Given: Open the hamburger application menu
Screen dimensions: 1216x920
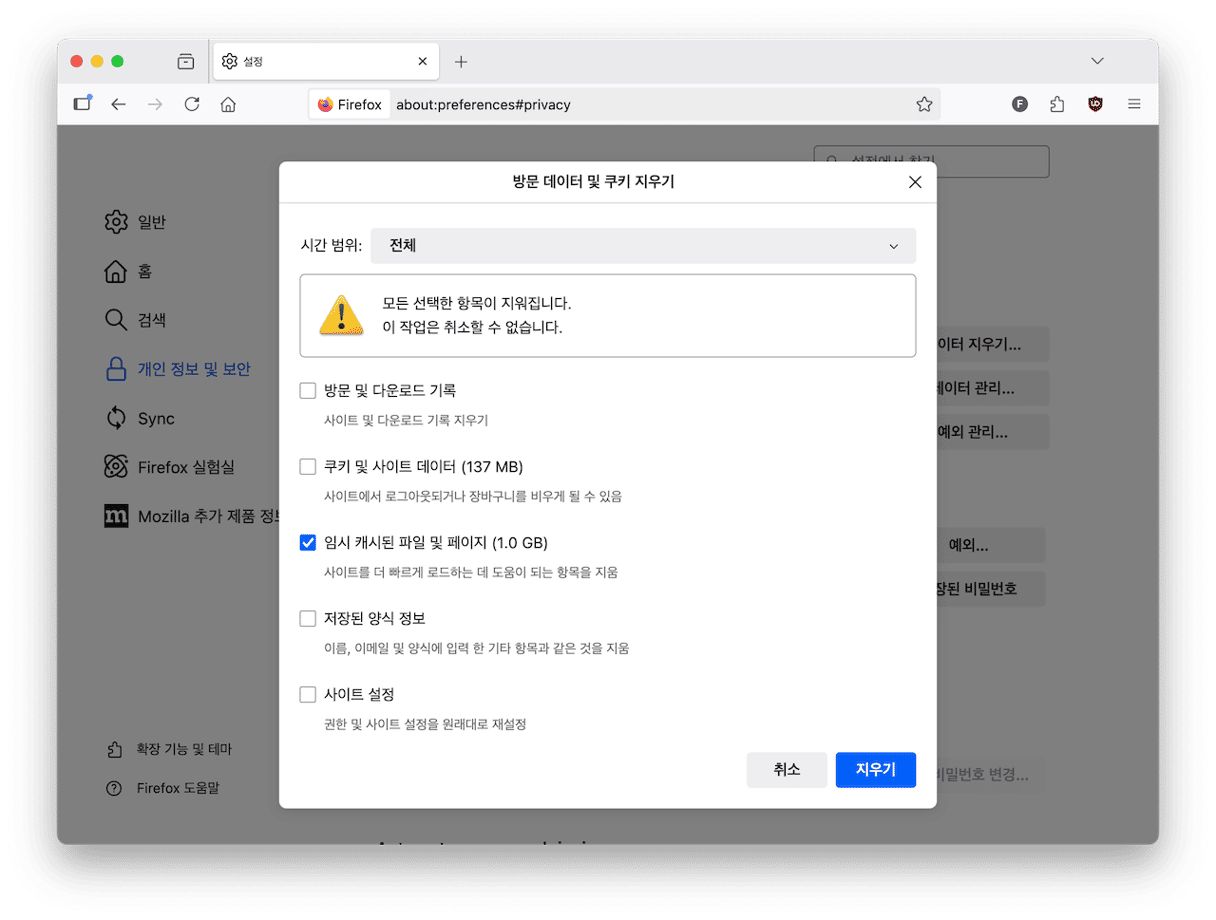Looking at the screenshot, I should point(1134,104).
